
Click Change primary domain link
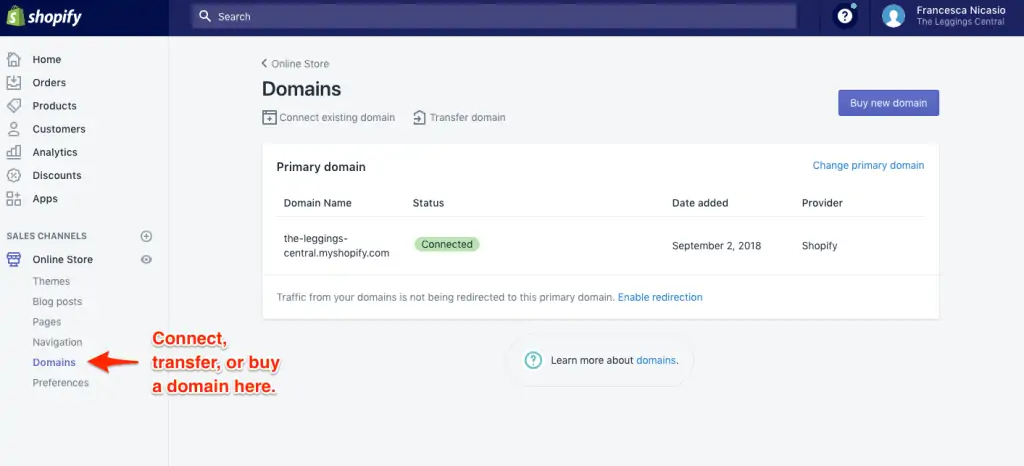(x=868, y=165)
